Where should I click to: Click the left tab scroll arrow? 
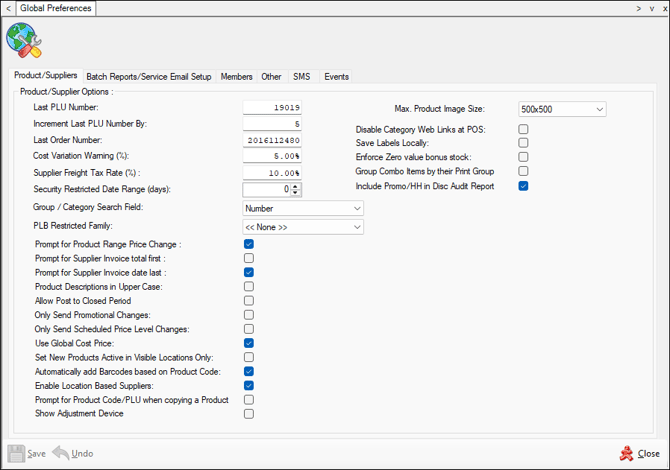point(8,8)
